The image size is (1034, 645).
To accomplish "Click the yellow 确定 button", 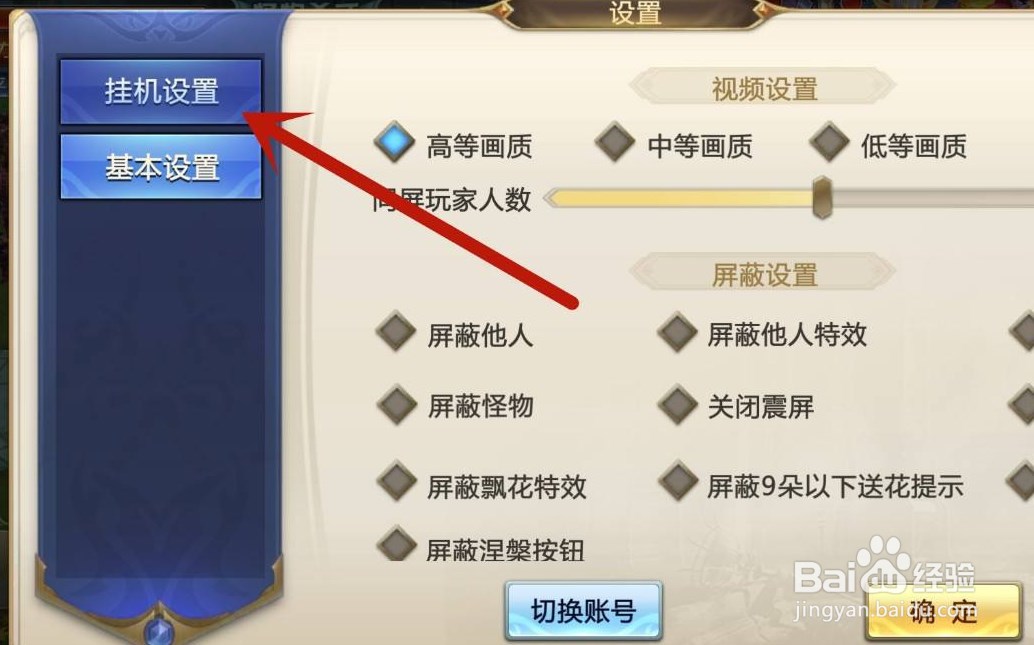I will coord(944,612).
